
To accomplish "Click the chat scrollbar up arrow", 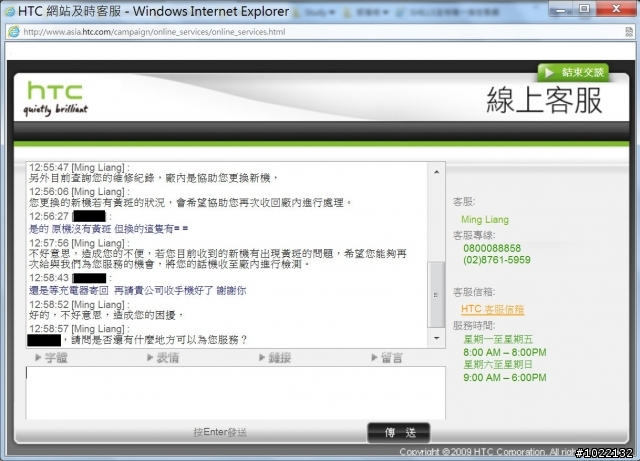I will pos(436,172).
